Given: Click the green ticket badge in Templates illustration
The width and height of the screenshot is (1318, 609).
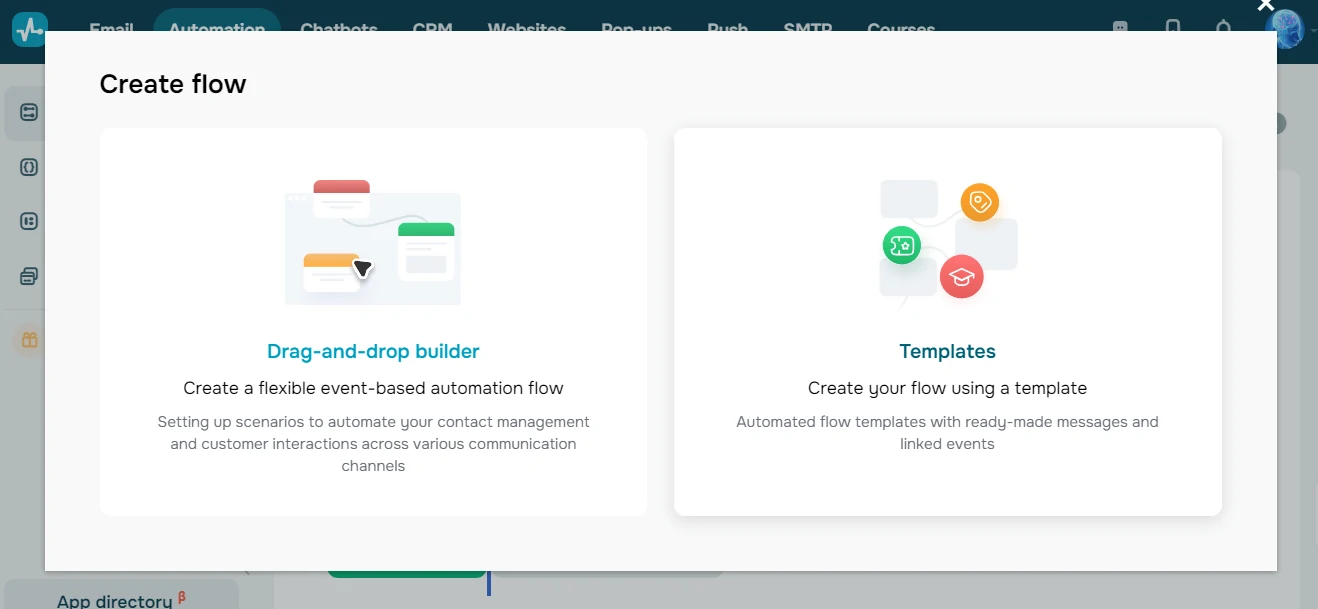Looking at the screenshot, I should 902,245.
